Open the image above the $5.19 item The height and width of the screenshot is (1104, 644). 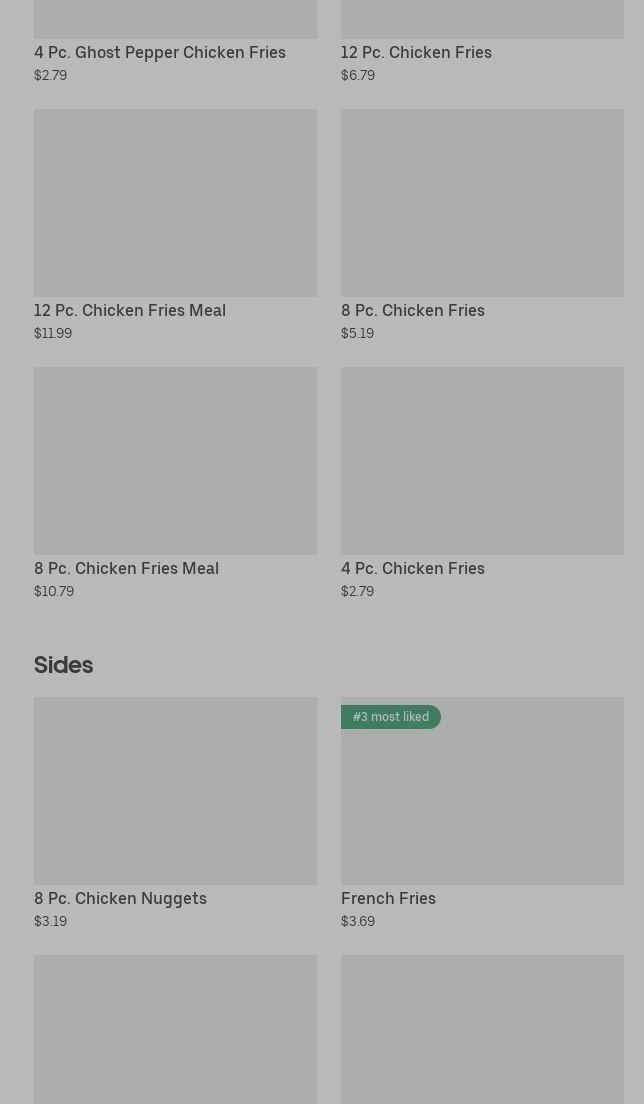tap(482, 202)
